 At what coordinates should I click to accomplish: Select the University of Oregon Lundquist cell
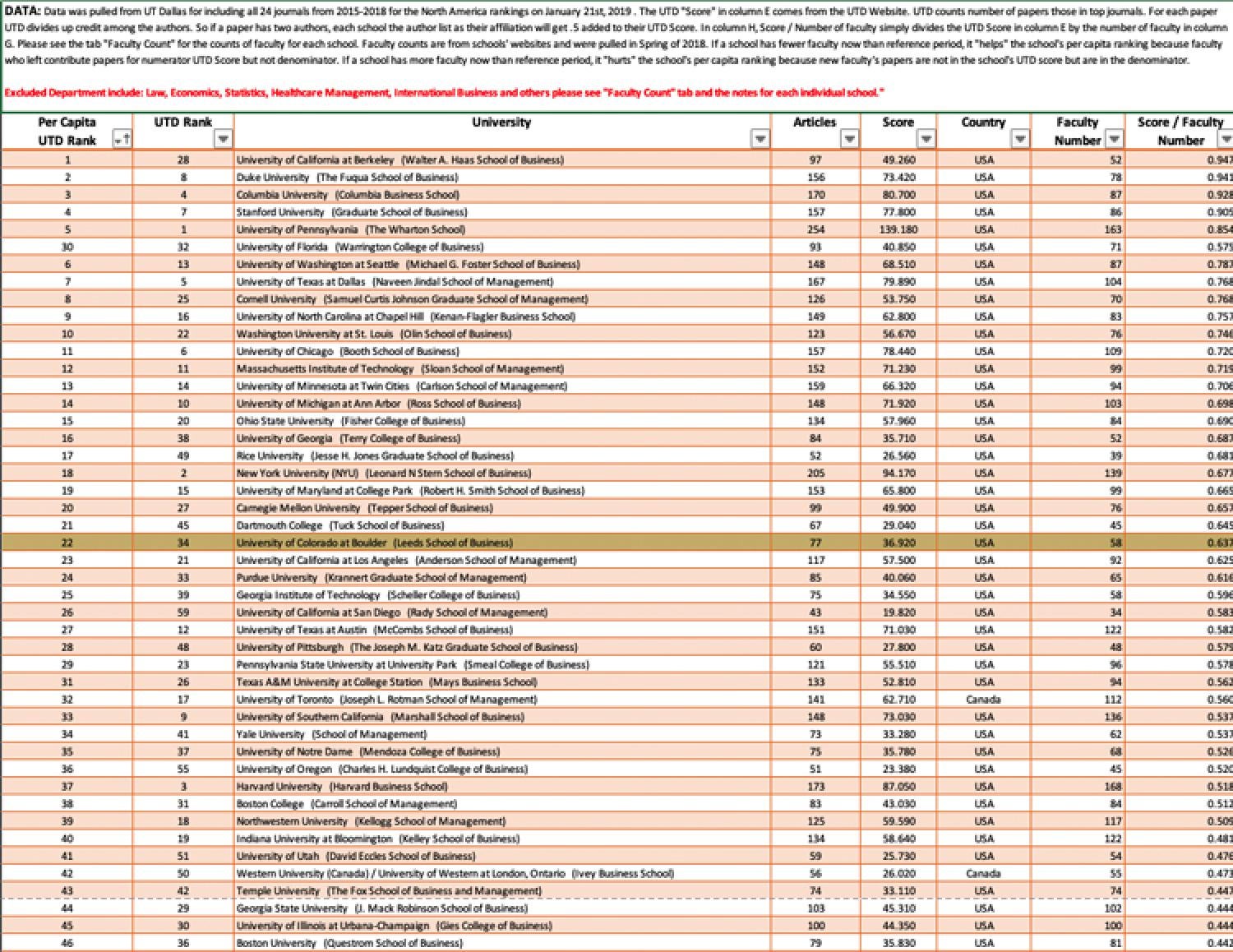pyautogui.click(x=502, y=769)
